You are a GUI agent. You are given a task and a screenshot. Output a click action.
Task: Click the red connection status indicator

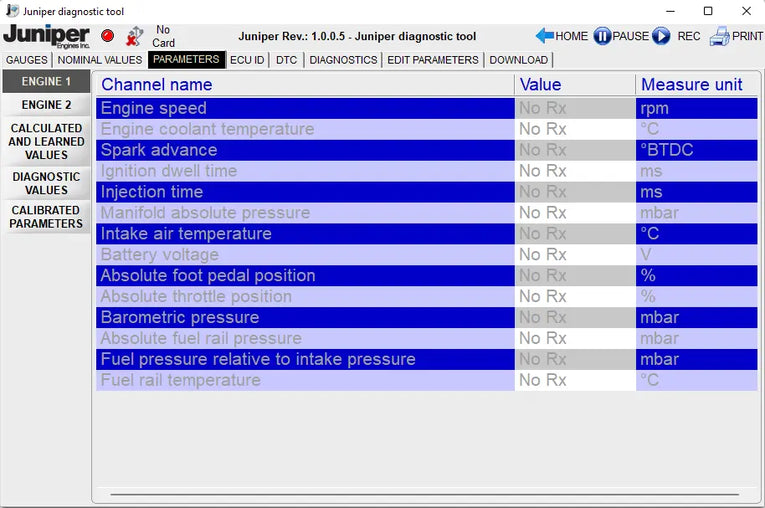108,36
